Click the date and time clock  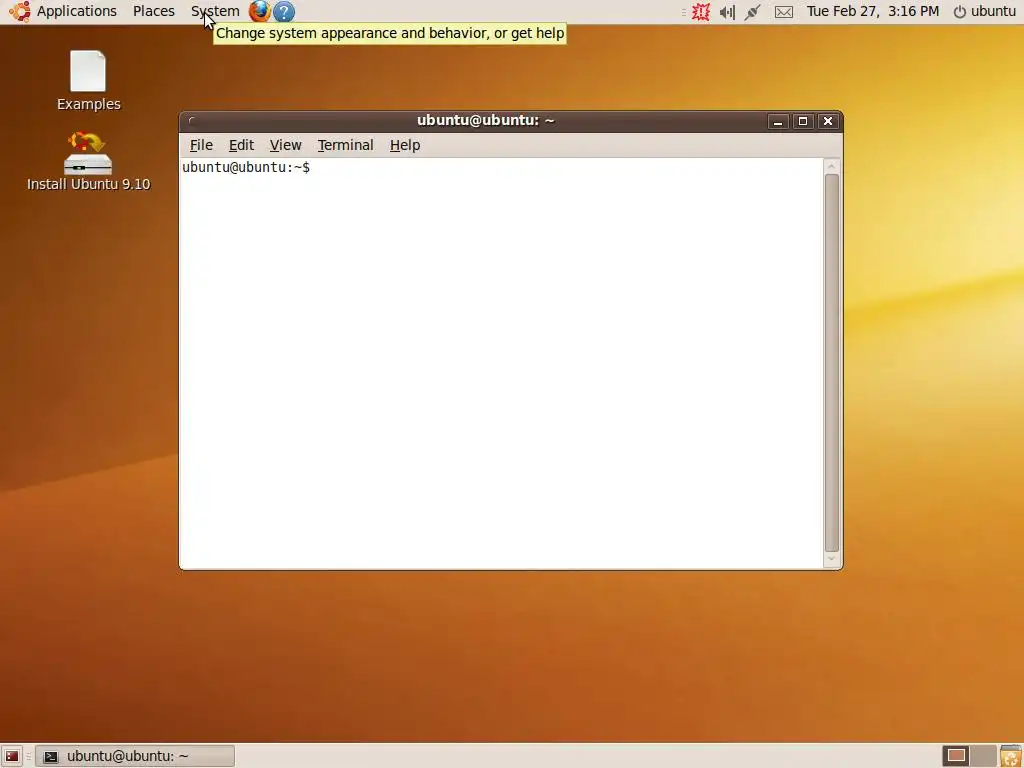point(872,11)
